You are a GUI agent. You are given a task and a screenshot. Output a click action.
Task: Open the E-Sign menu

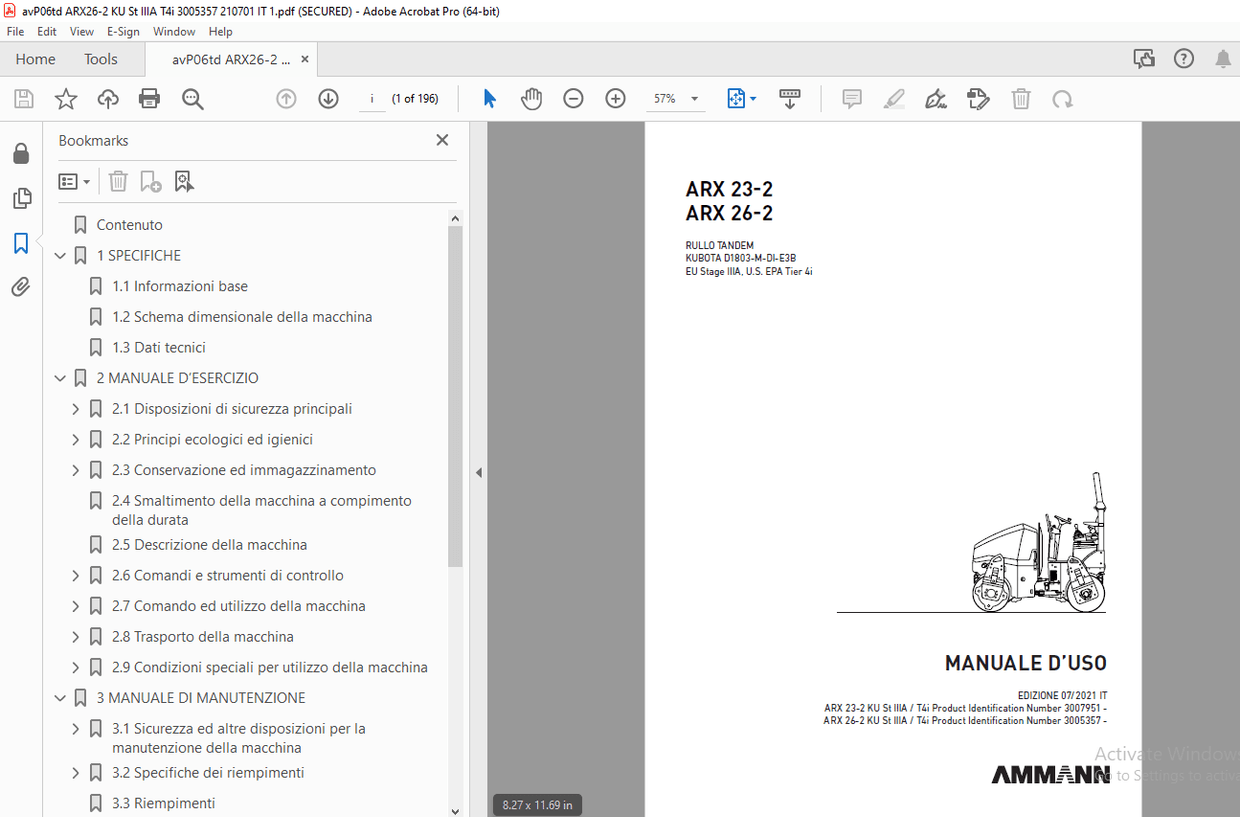[123, 31]
